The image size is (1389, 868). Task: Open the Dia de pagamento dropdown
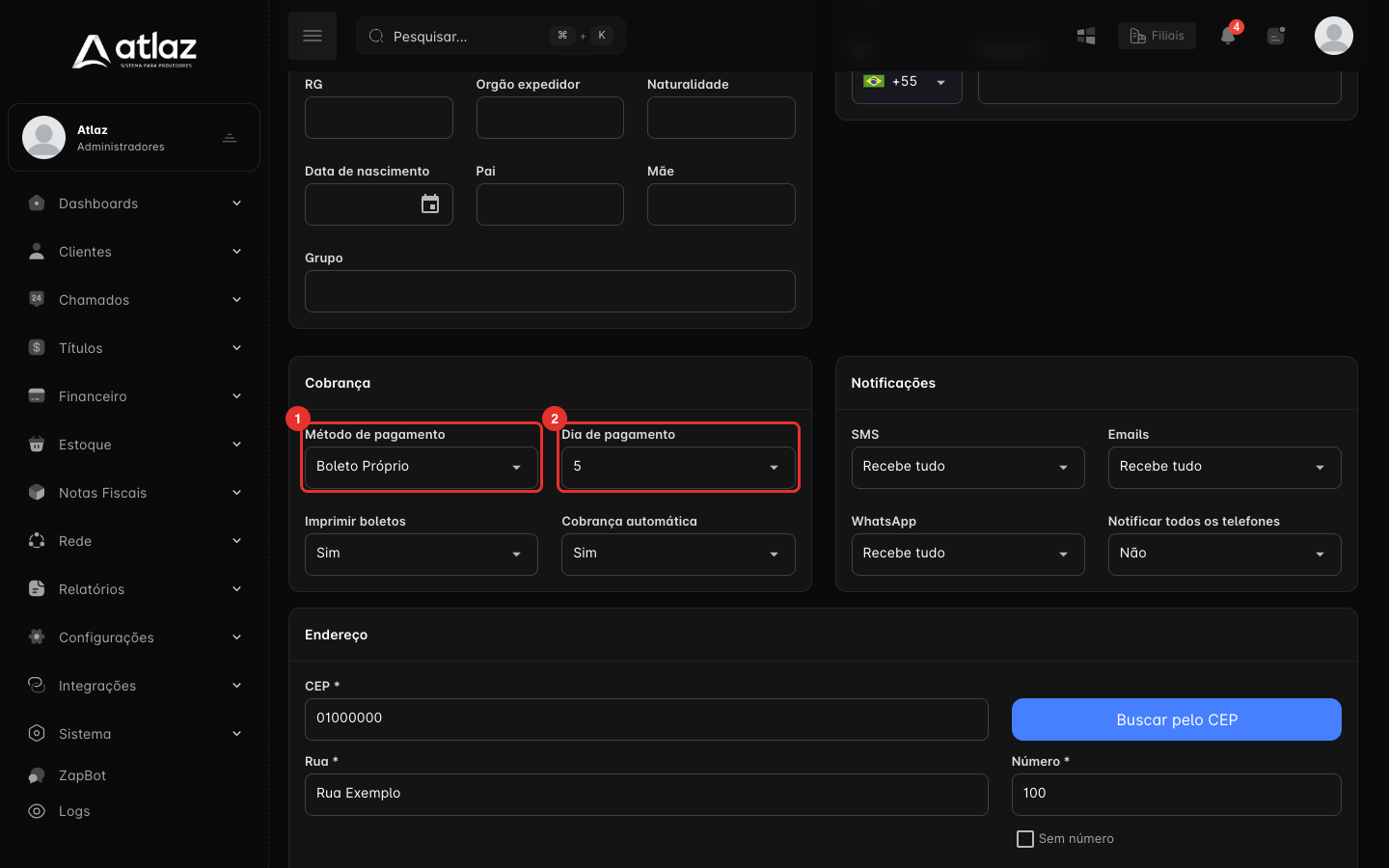tap(678, 467)
